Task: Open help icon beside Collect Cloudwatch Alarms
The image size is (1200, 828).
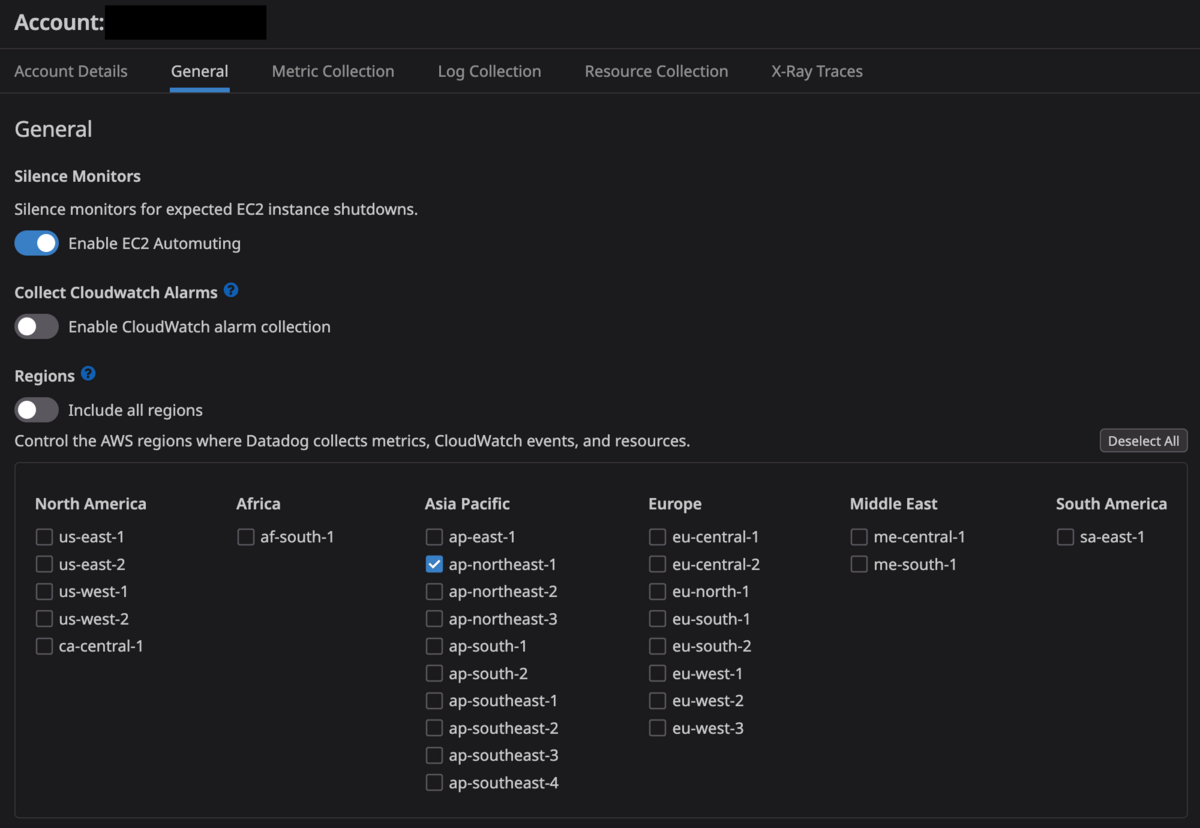Action: pyautogui.click(x=231, y=291)
